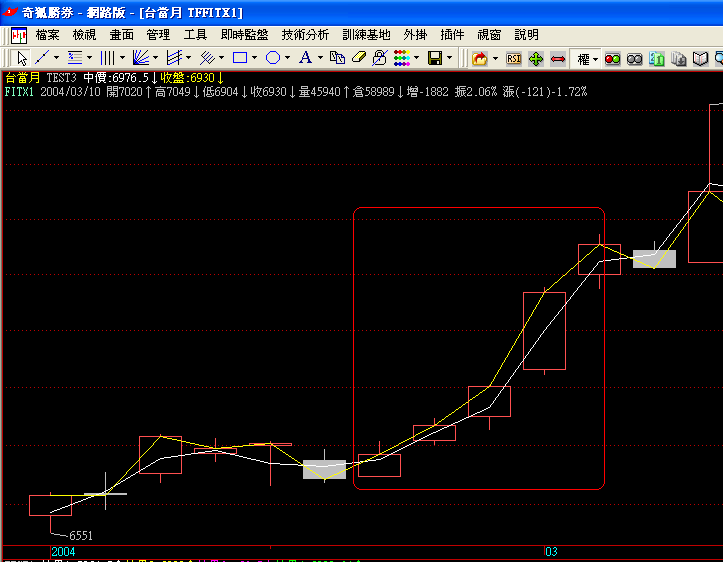This screenshot has height=562, width=723.
Task: Activate the text annotation A tool
Action: click(x=305, y=58)
